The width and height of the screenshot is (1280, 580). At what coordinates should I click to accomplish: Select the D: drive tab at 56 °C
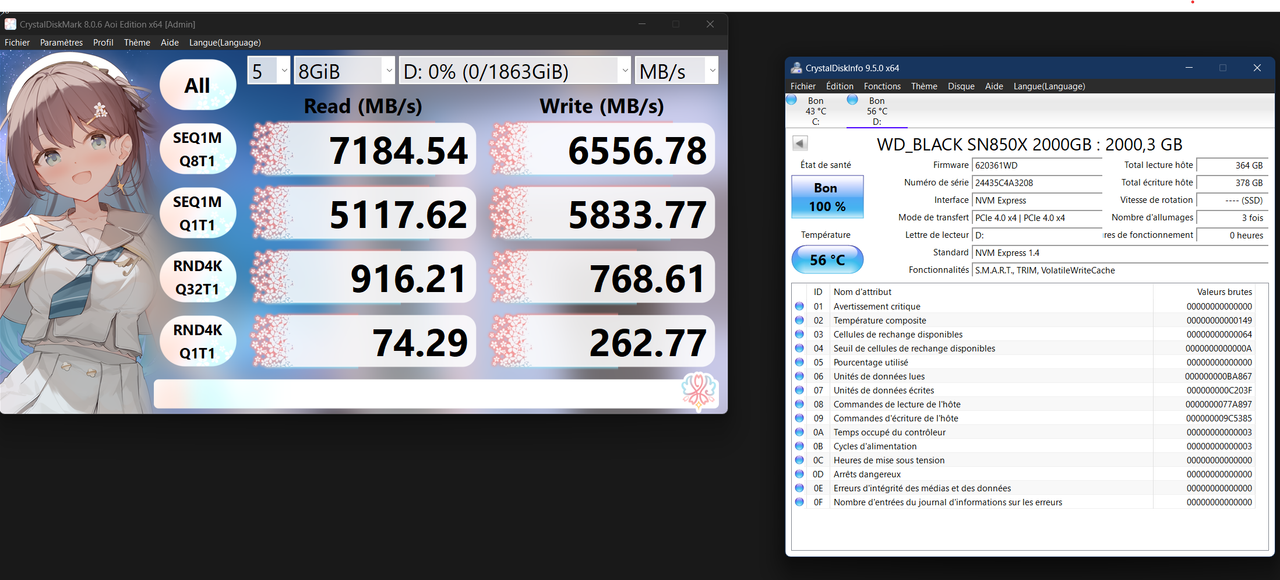(875, 110)
